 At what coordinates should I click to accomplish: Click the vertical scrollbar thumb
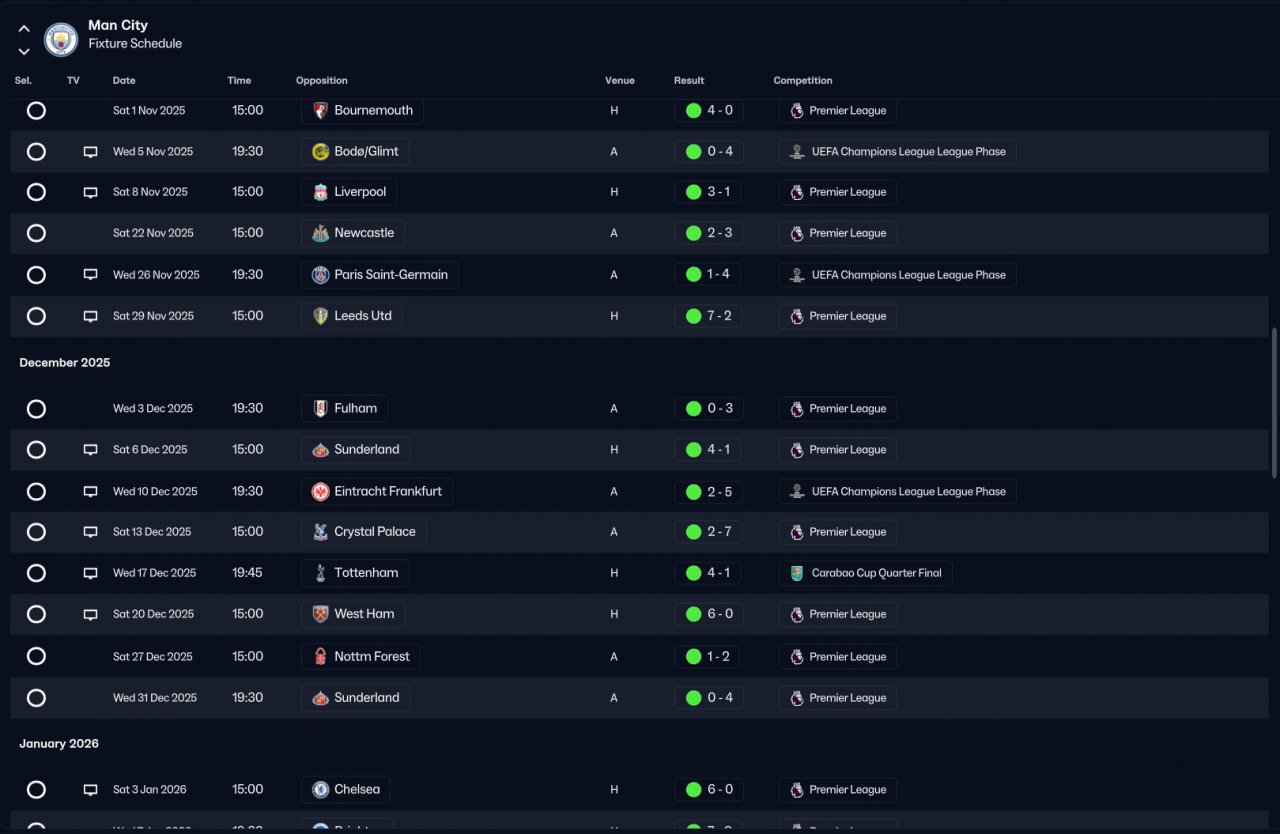click(x=1274, y=403)
